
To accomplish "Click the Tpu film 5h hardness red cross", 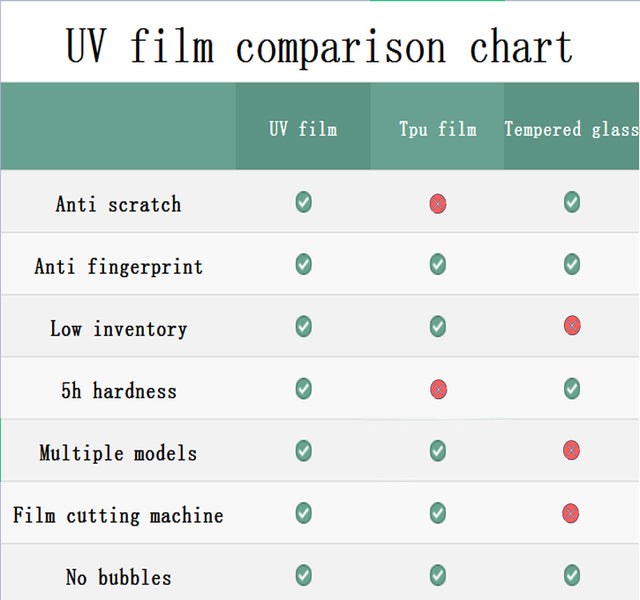I will pos(438,389).
